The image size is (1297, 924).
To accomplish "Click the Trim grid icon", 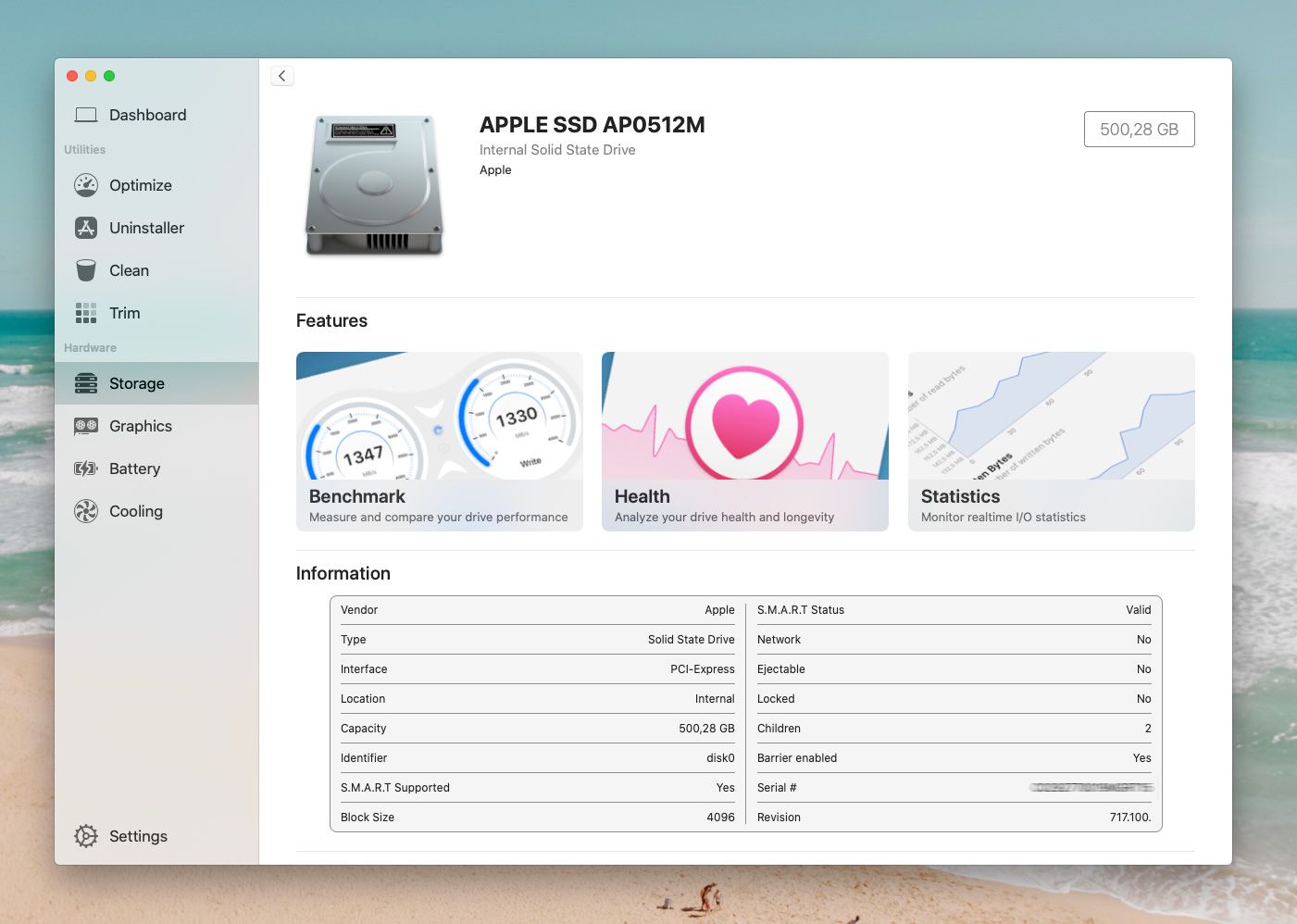I will coord(86,313).
